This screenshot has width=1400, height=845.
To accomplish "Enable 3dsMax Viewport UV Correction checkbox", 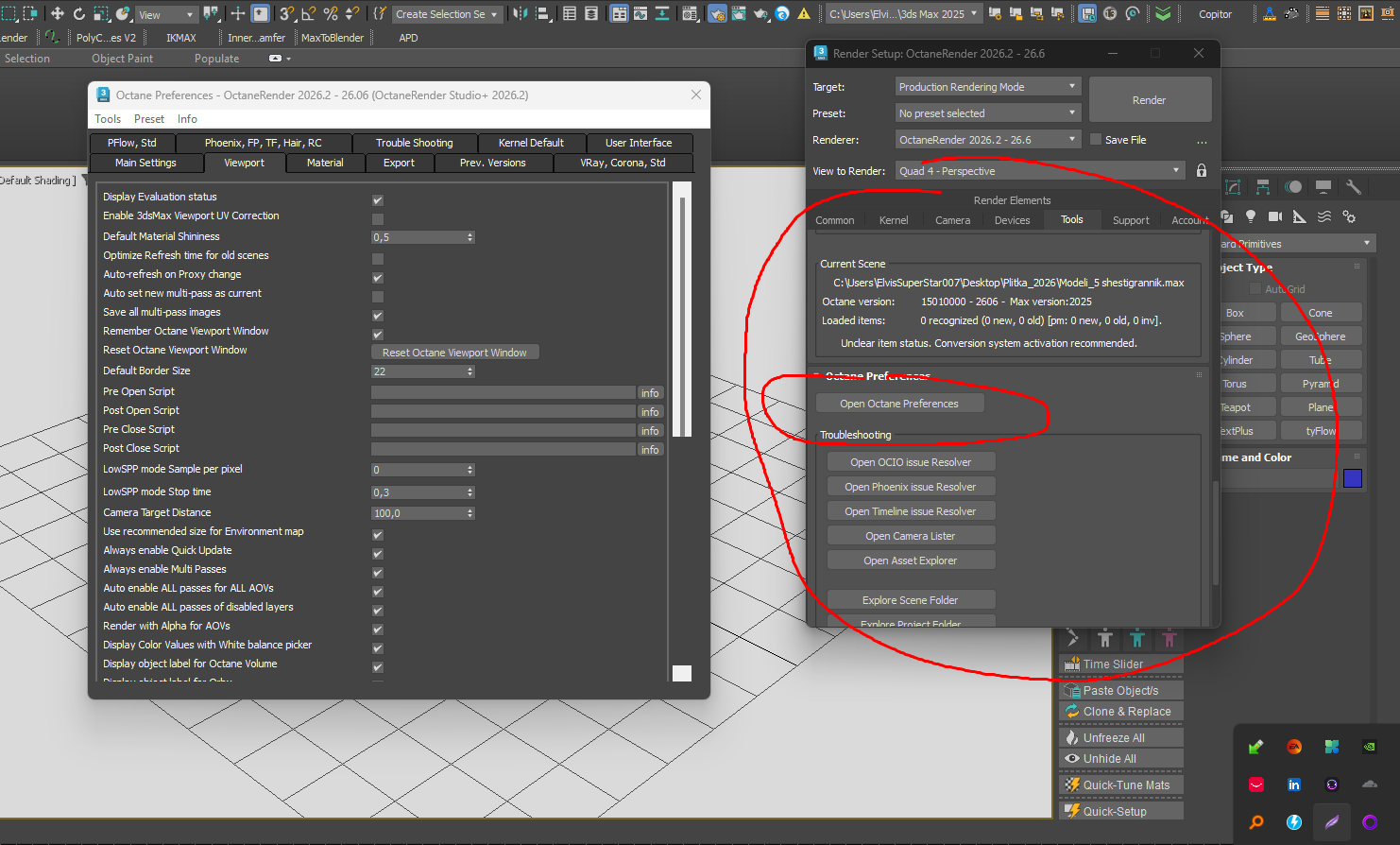I will point(378,219).
